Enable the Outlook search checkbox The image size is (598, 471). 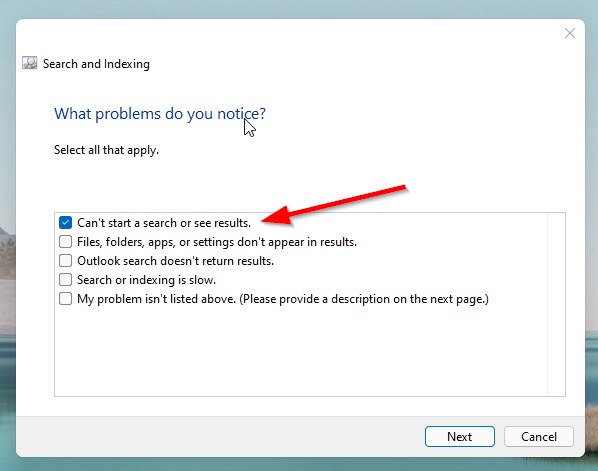66,260
